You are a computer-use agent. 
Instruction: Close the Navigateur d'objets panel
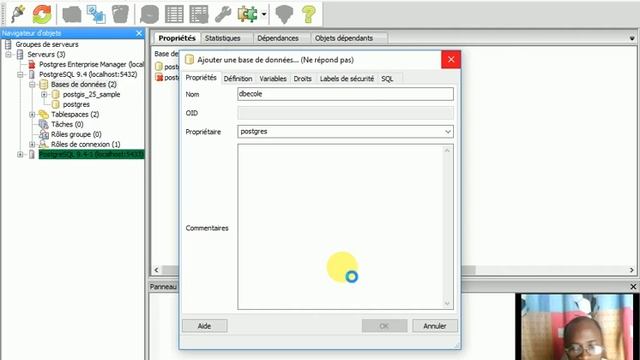(139, 33)
